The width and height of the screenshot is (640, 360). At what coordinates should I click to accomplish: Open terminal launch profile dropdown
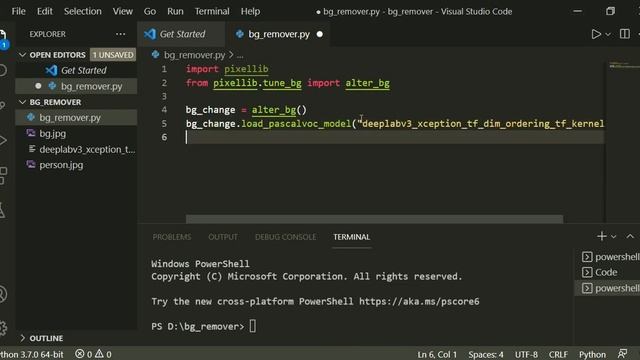pyautogui.click(x=613, y=237)
